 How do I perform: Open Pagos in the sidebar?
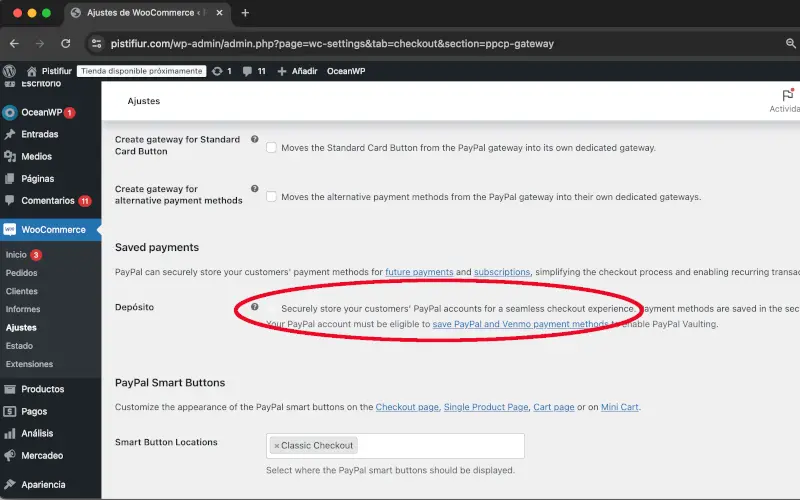[34, 411]
